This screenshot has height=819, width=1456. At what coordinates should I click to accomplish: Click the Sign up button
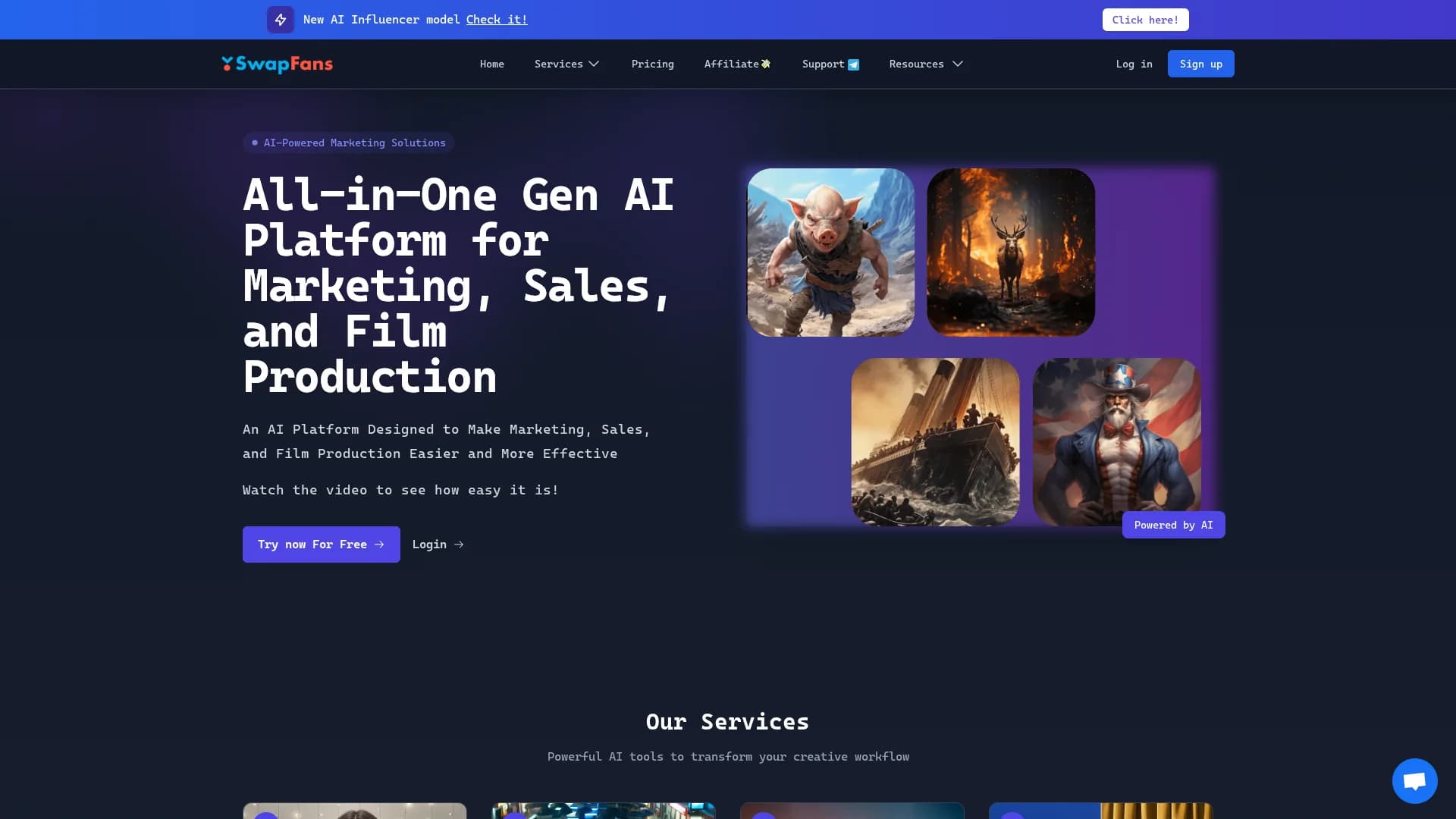pyautogui.click(x=1200, y=64)
